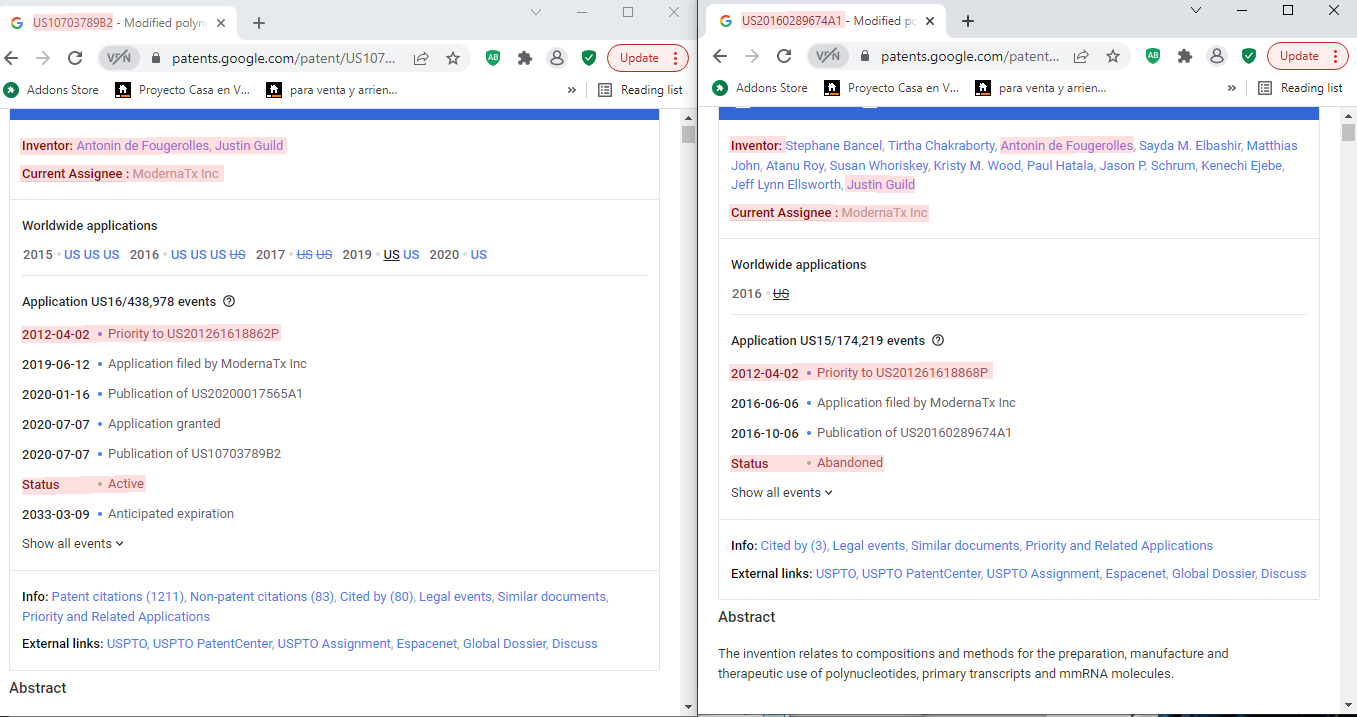The height and width of the screenshot is (717, 1357).
Task: Open bookmarks overflow chevron in left browser
Action: click(572, 90)
